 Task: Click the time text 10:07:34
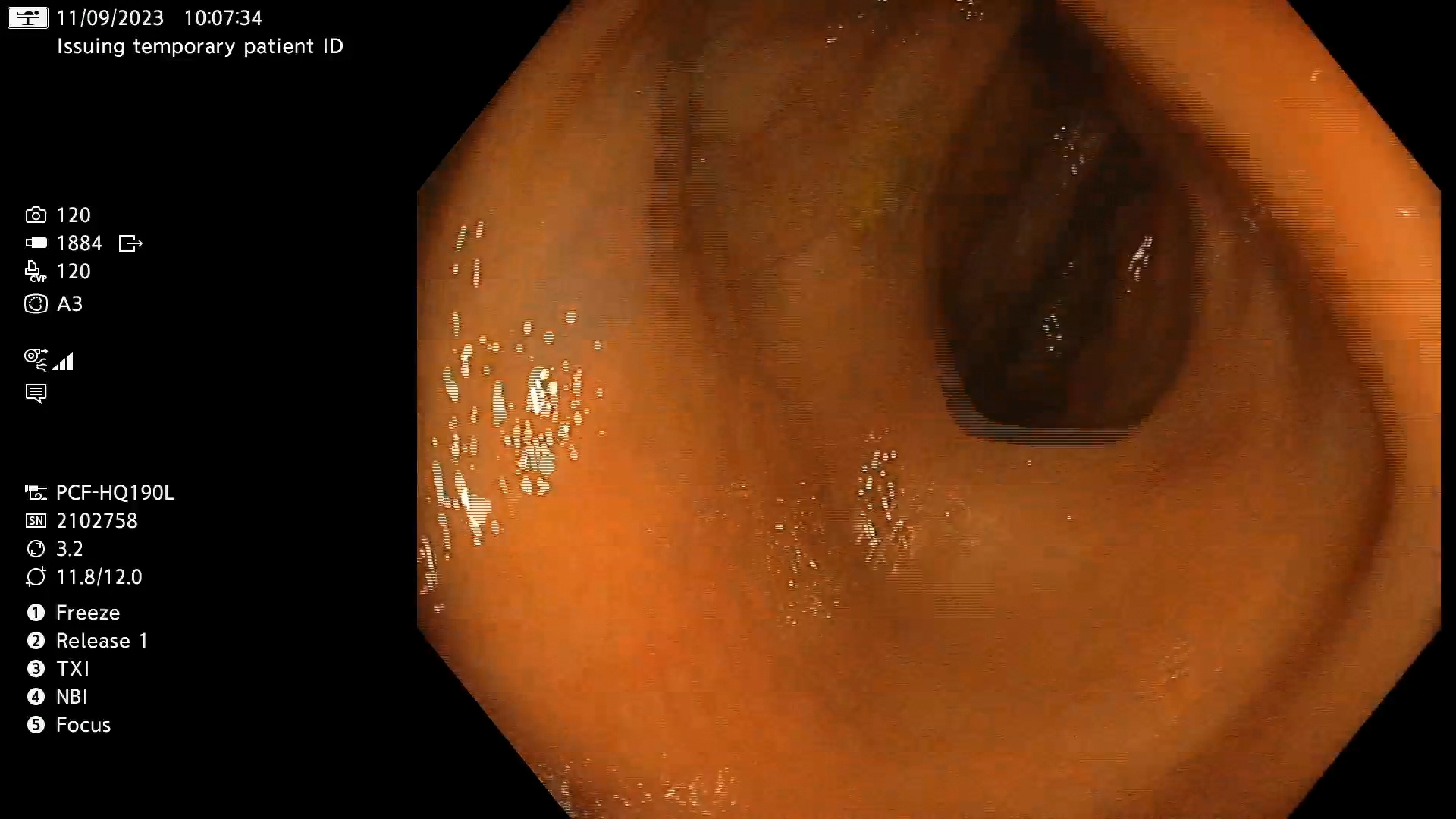(x=223, y=17)
